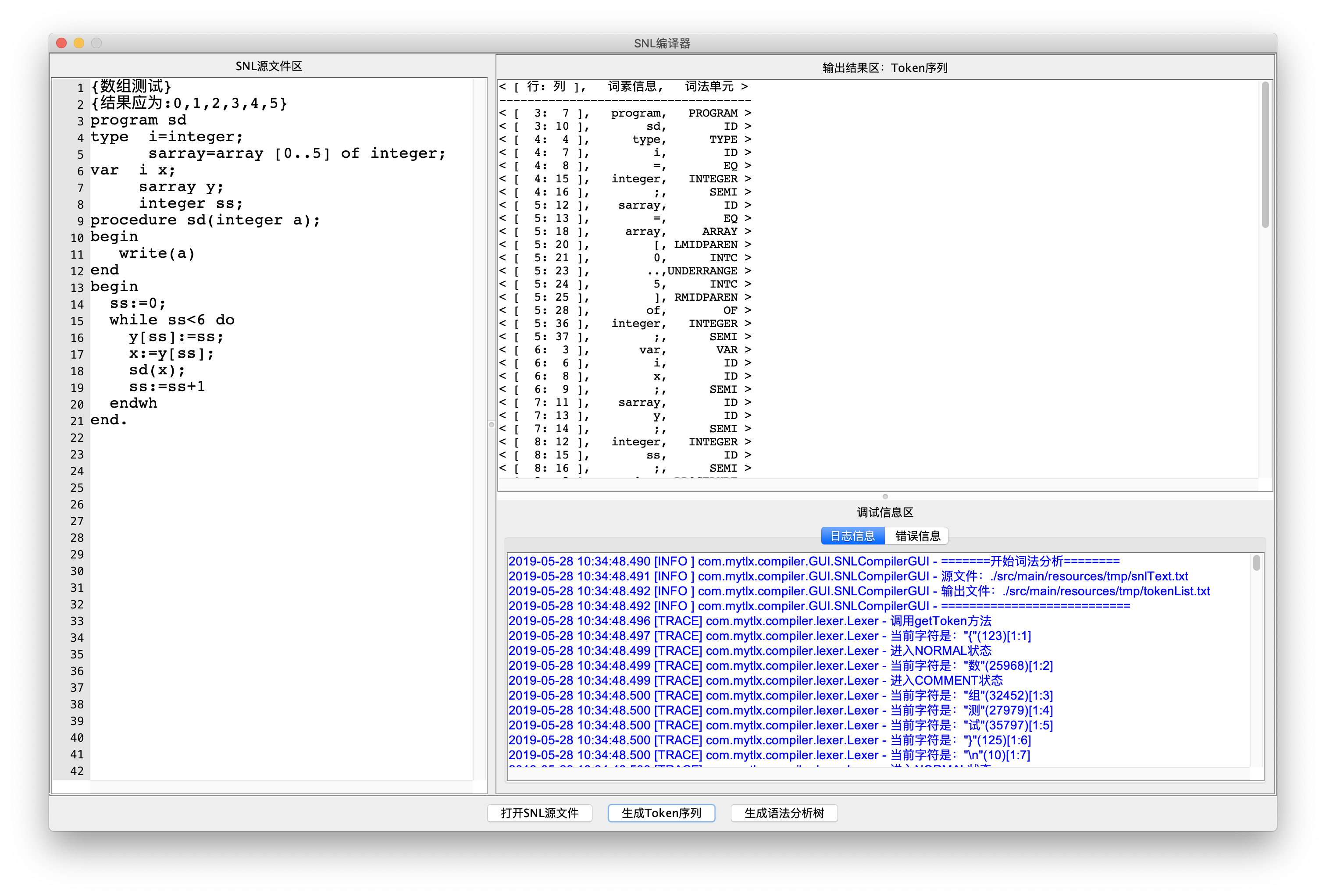Click source line 'ss:=0;'
Screen dimensions: 1326x896
tap(138, 303)
